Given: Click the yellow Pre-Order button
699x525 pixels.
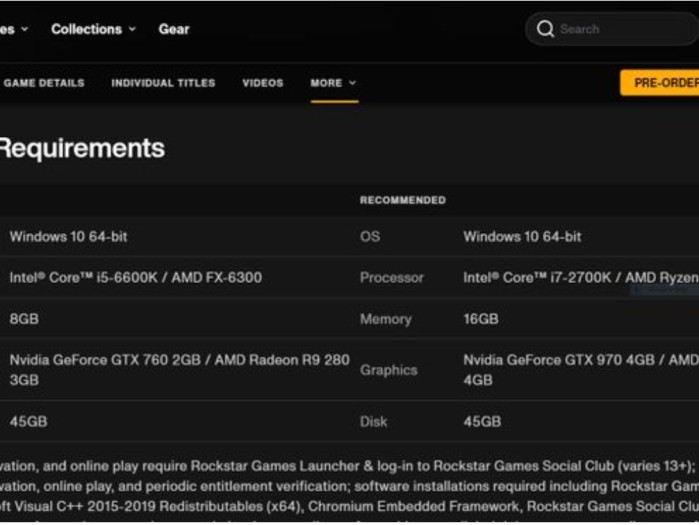Looking at the screenshot, I should (660, 83).
